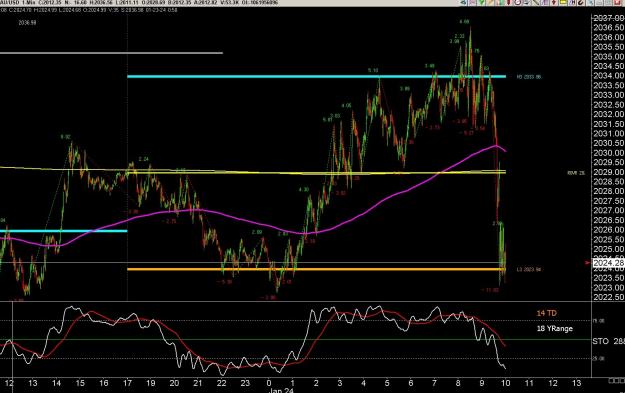625x393 pixels.
Task: Click the 2036.58 text at chart top left
Action: point(27,23)
